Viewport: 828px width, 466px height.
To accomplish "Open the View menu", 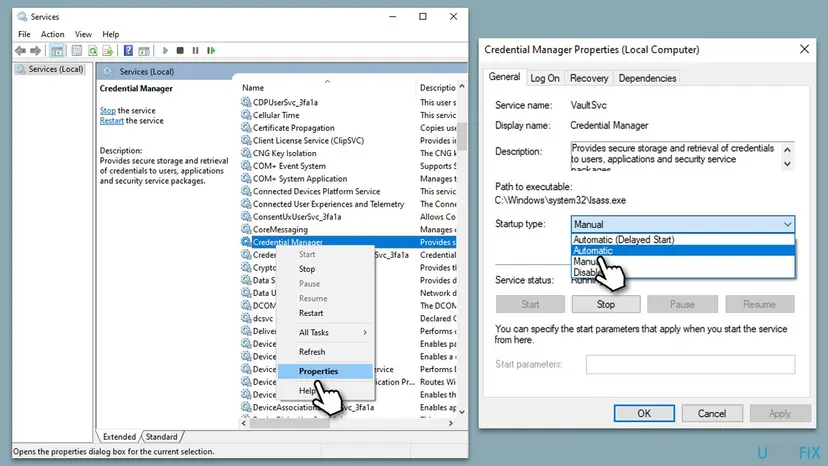I will [83, 34].
